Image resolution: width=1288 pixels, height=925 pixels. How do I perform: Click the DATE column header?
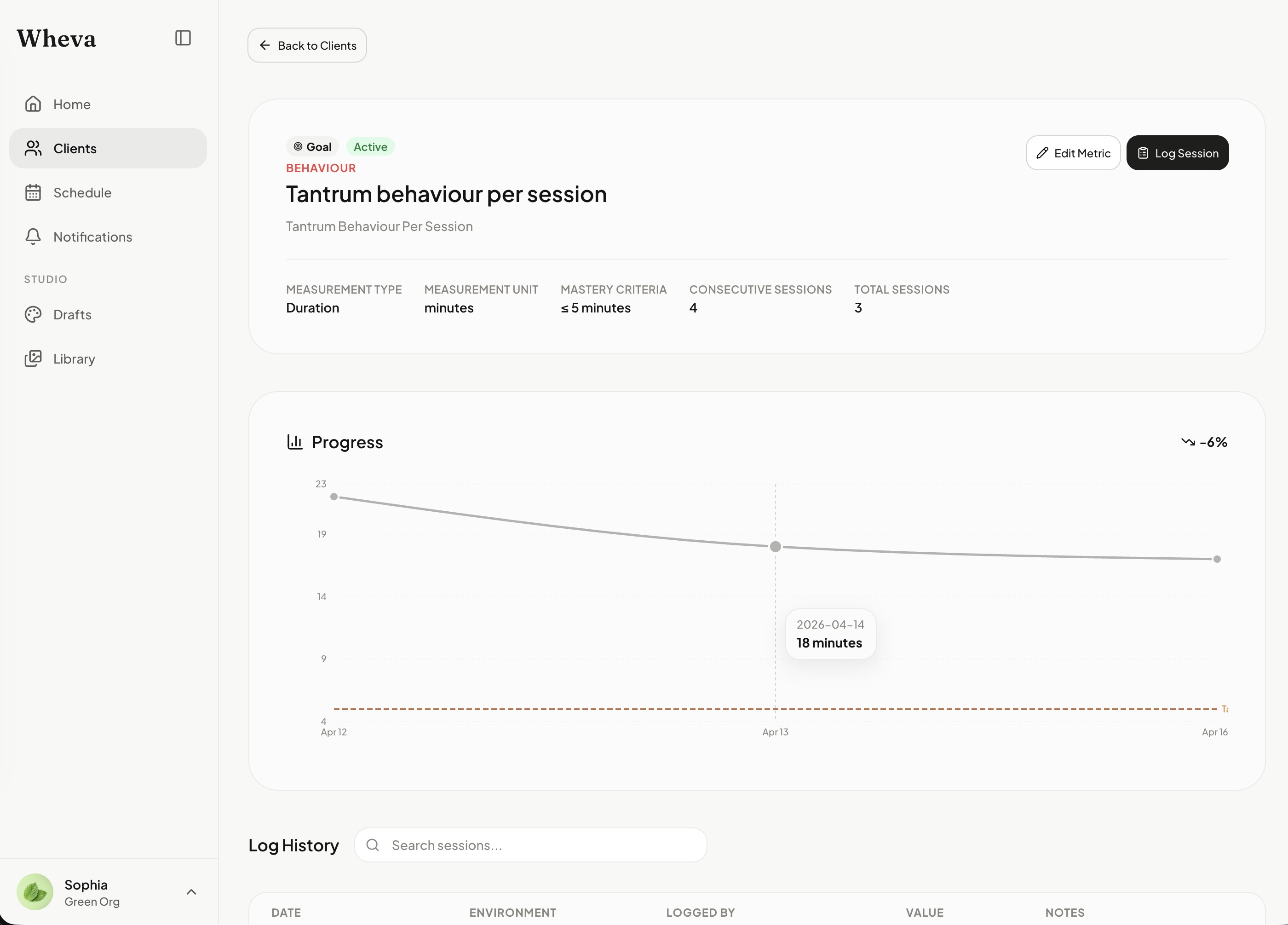coord(286,913)
